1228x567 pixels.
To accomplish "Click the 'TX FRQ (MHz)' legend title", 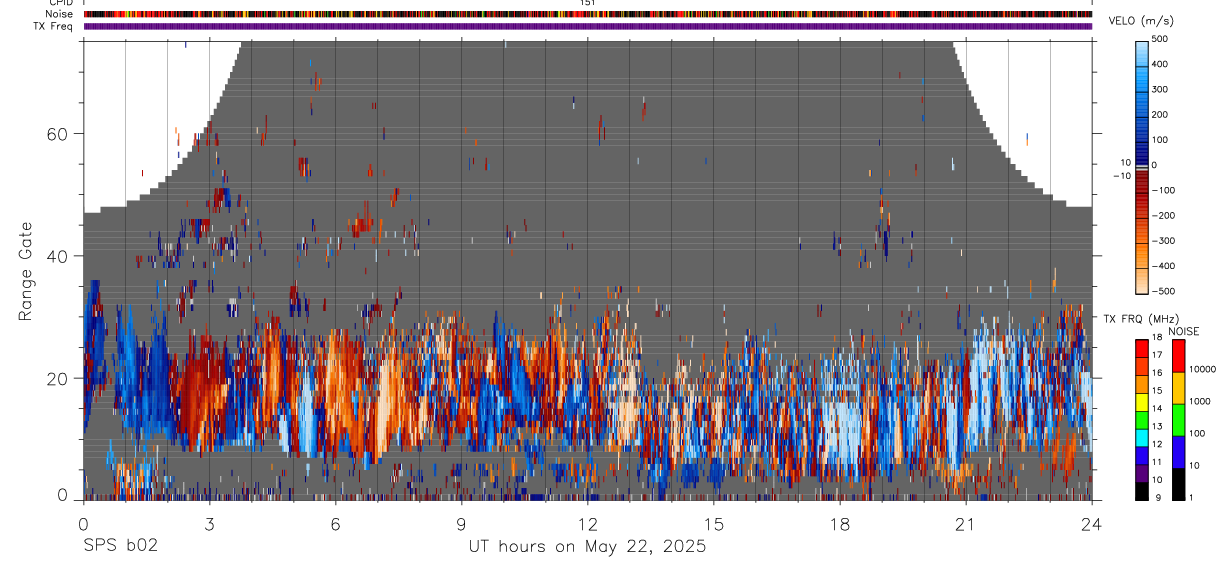I will click(x=1139, y=318).
